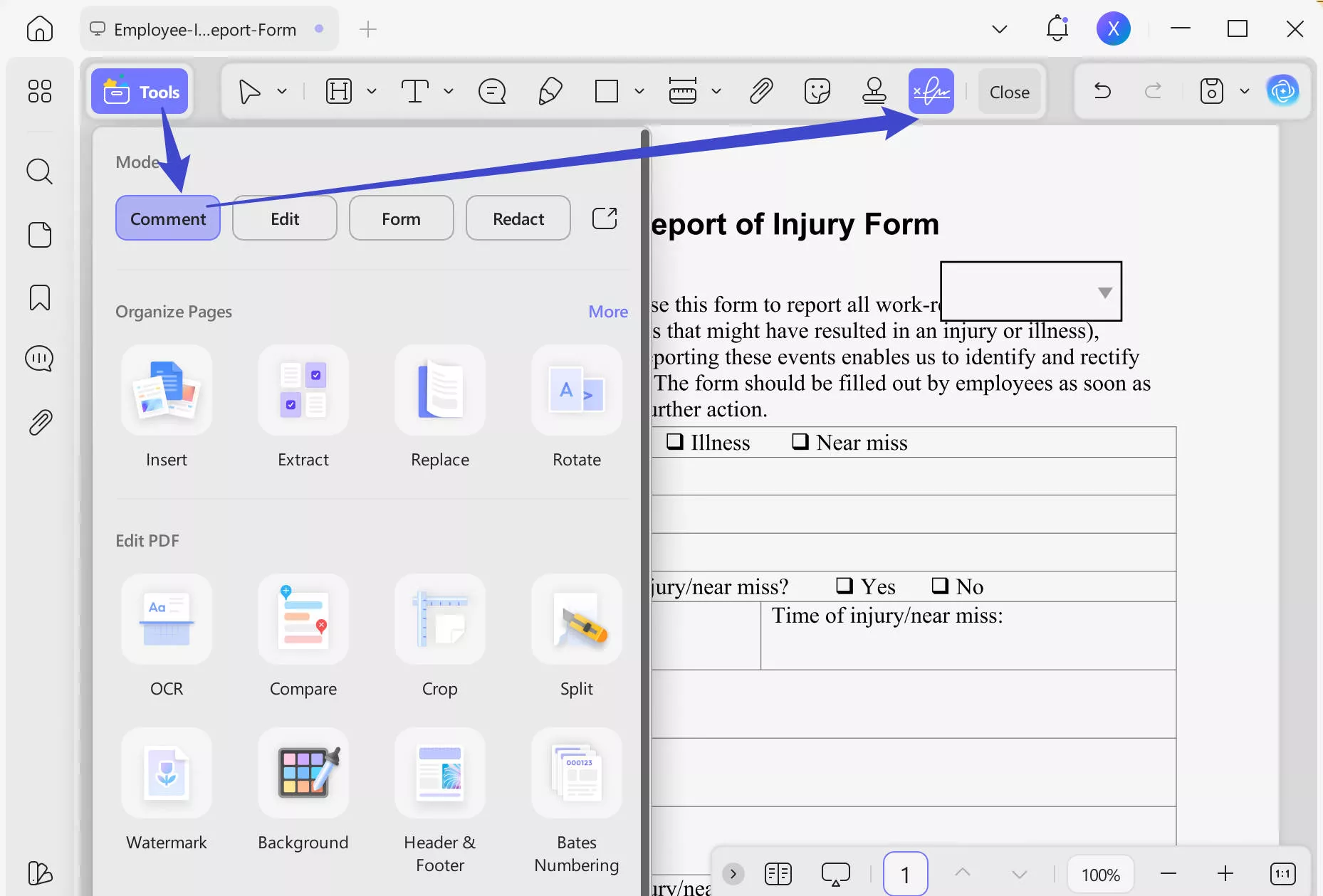
Task: Select the Pencil drawing tool
Action: click(x=550, y=91)
